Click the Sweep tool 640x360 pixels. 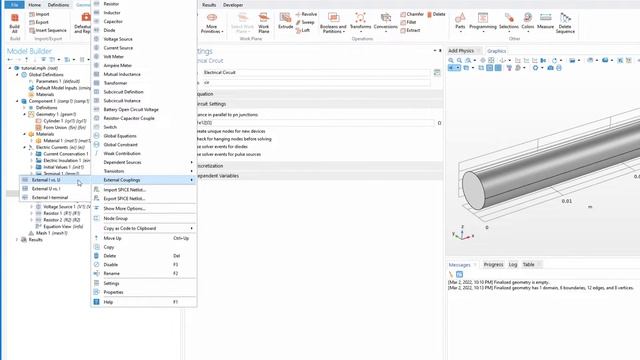pos(305,22)
